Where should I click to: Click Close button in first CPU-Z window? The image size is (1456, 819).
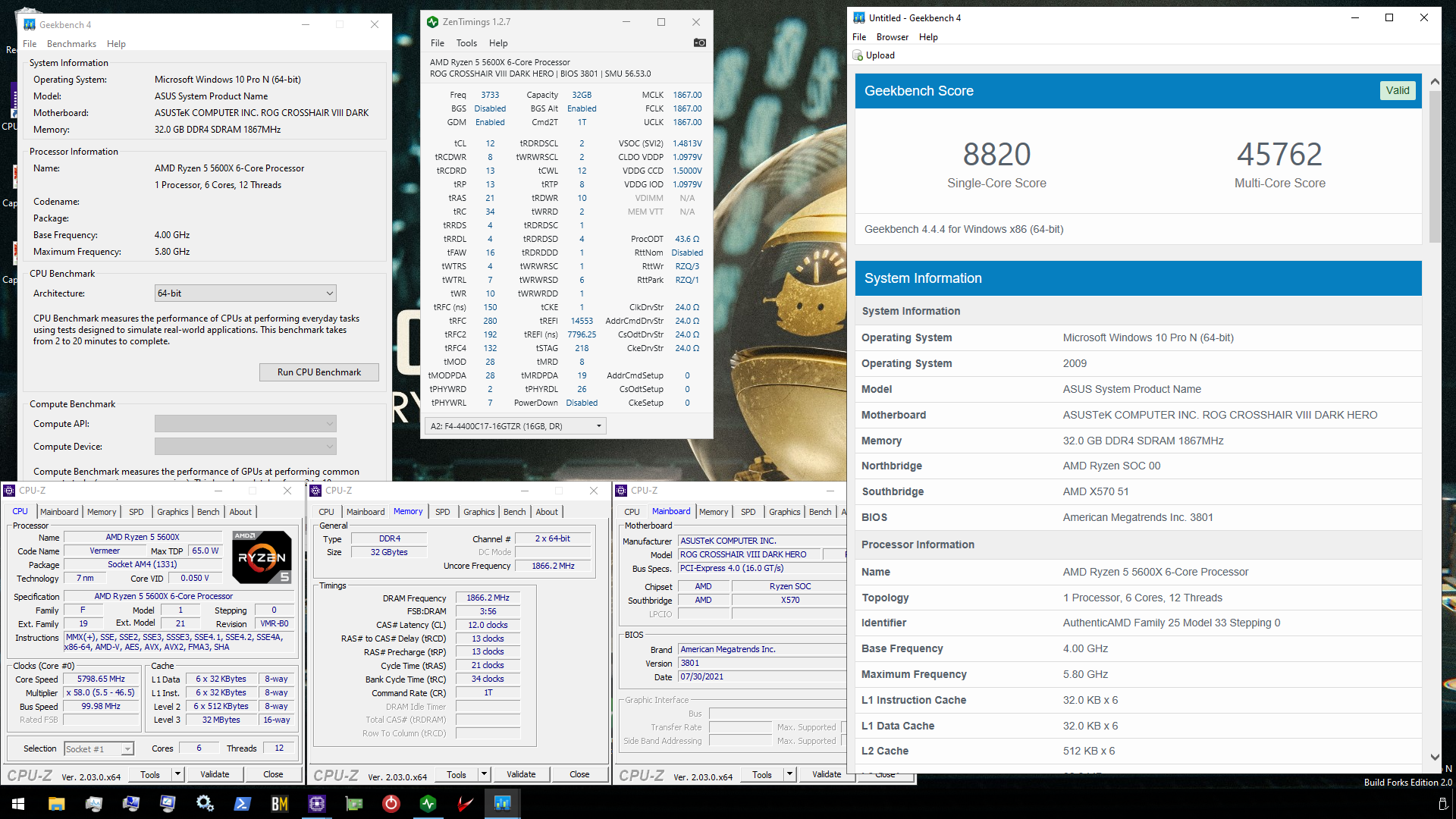273,774
